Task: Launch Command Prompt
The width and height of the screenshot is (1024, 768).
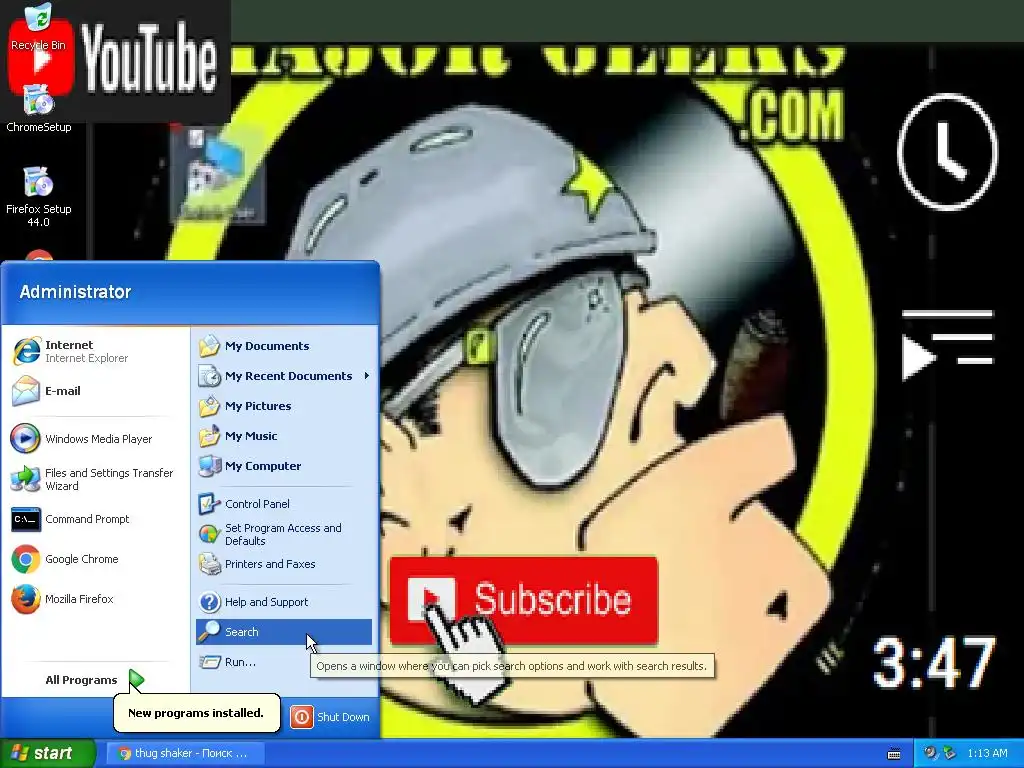Action: click(x=71, y=519)
